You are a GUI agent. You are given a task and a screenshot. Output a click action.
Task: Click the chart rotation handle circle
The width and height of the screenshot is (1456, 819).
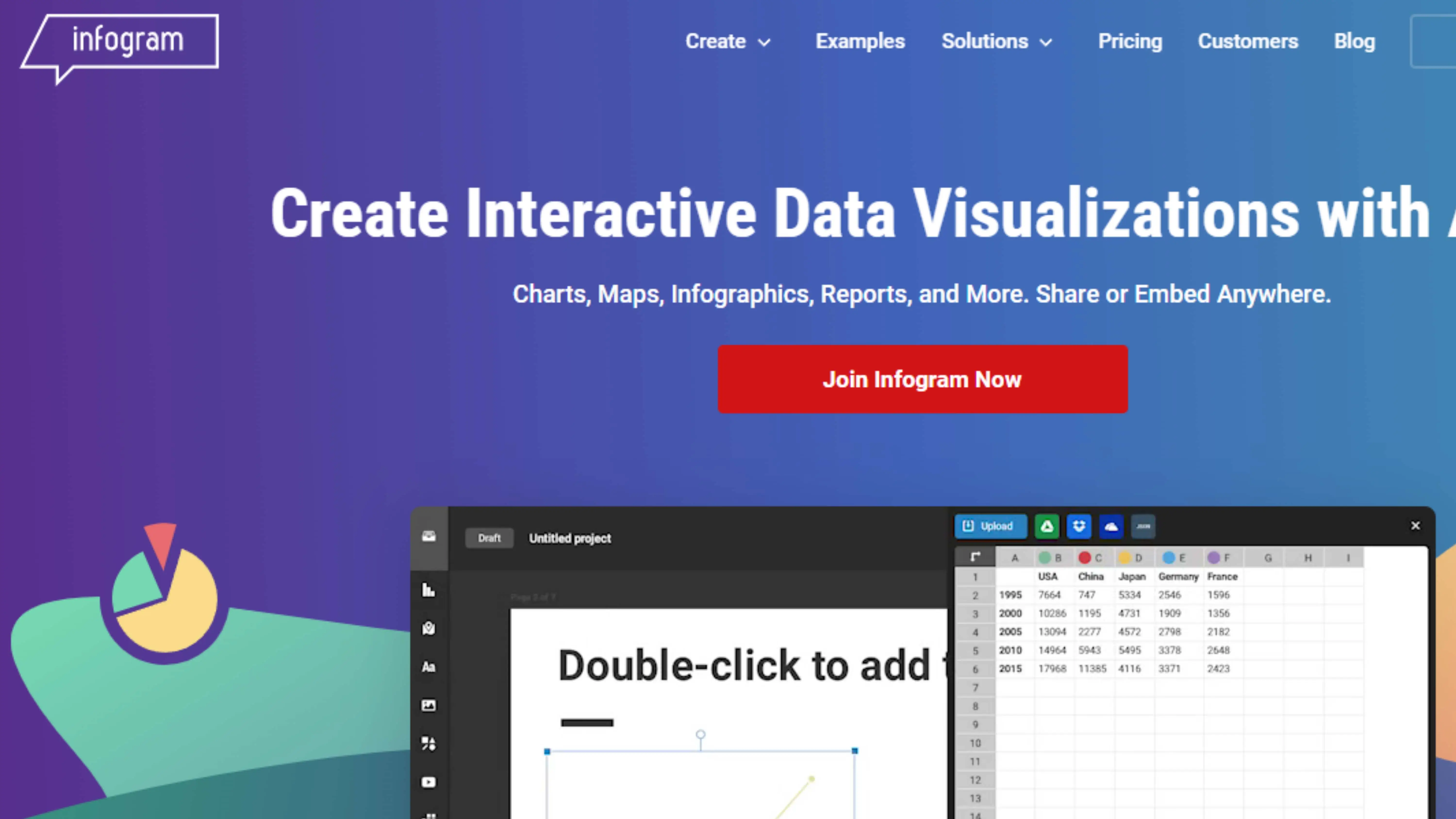701,735
